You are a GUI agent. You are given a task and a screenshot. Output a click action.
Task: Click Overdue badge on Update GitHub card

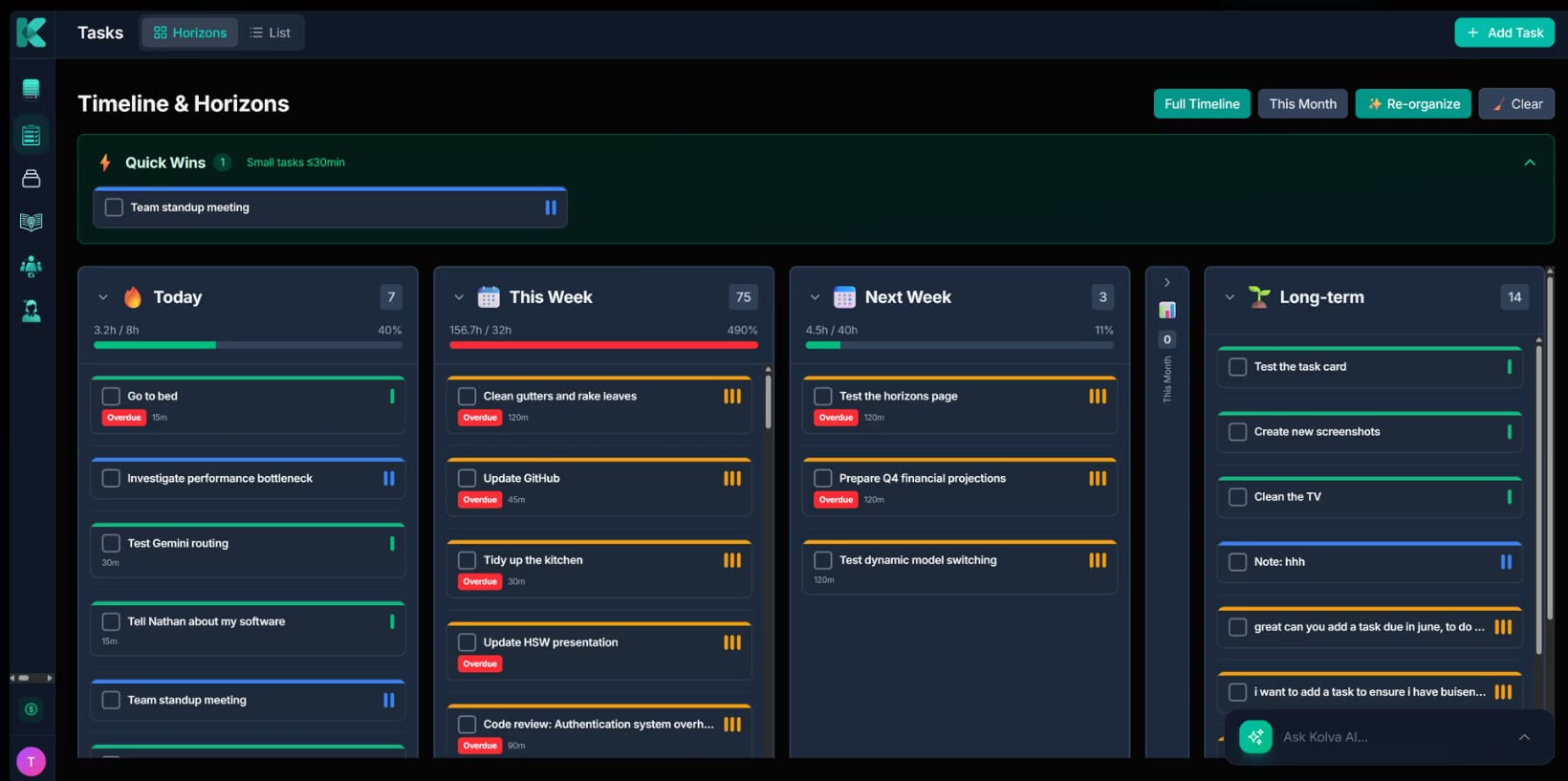coord(480,500)
